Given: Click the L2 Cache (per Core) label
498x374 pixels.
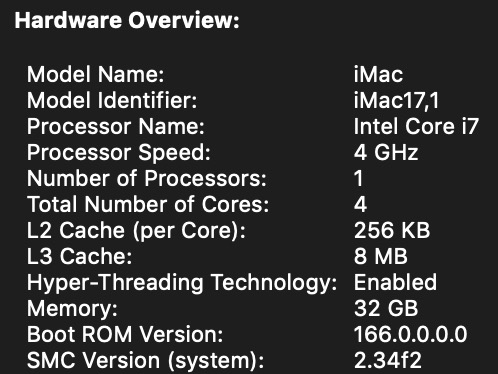Looking at the screenshot, I should click(136, 231).
